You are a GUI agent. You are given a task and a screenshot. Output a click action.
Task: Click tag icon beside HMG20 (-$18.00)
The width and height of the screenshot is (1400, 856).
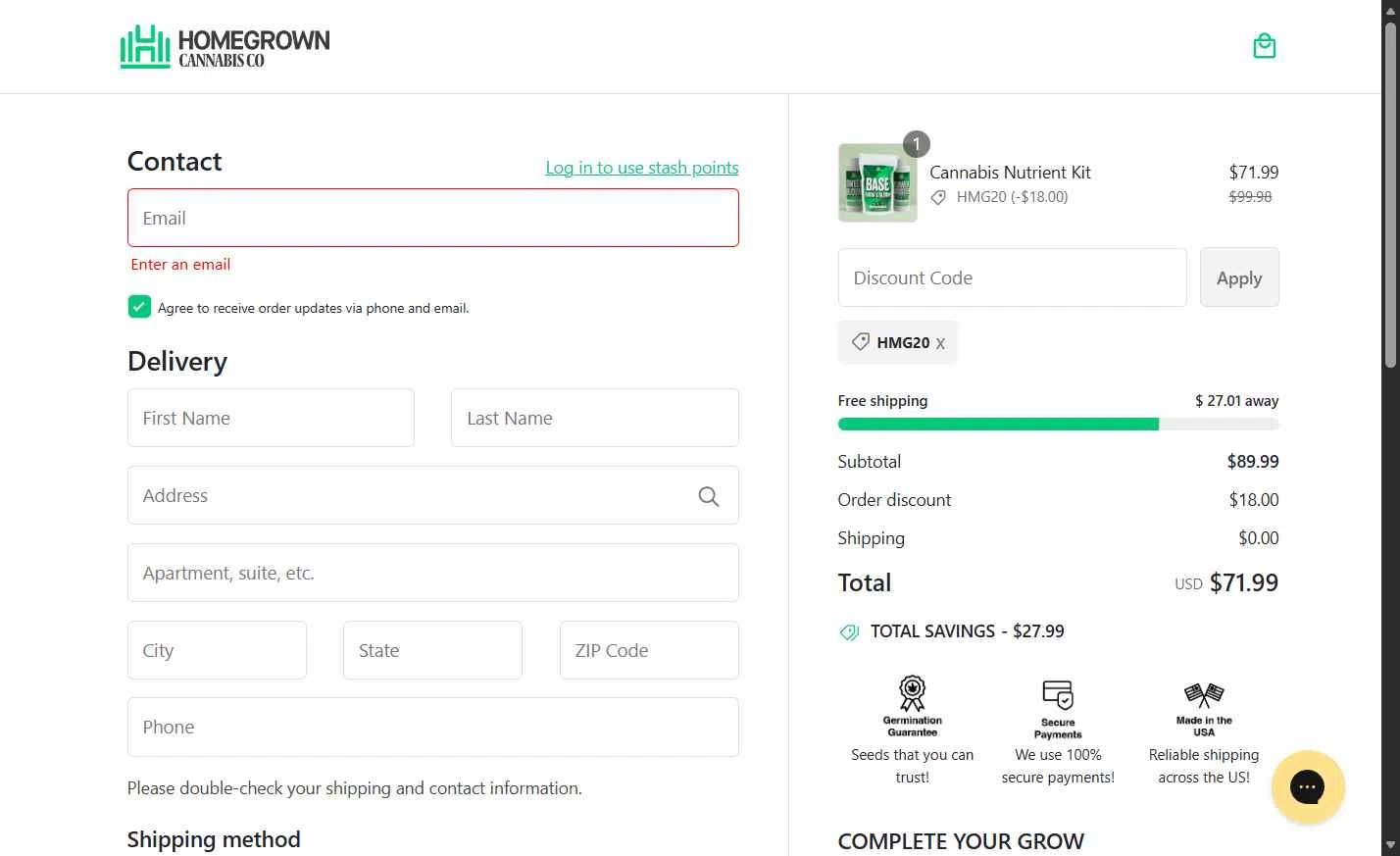point(938,197)
